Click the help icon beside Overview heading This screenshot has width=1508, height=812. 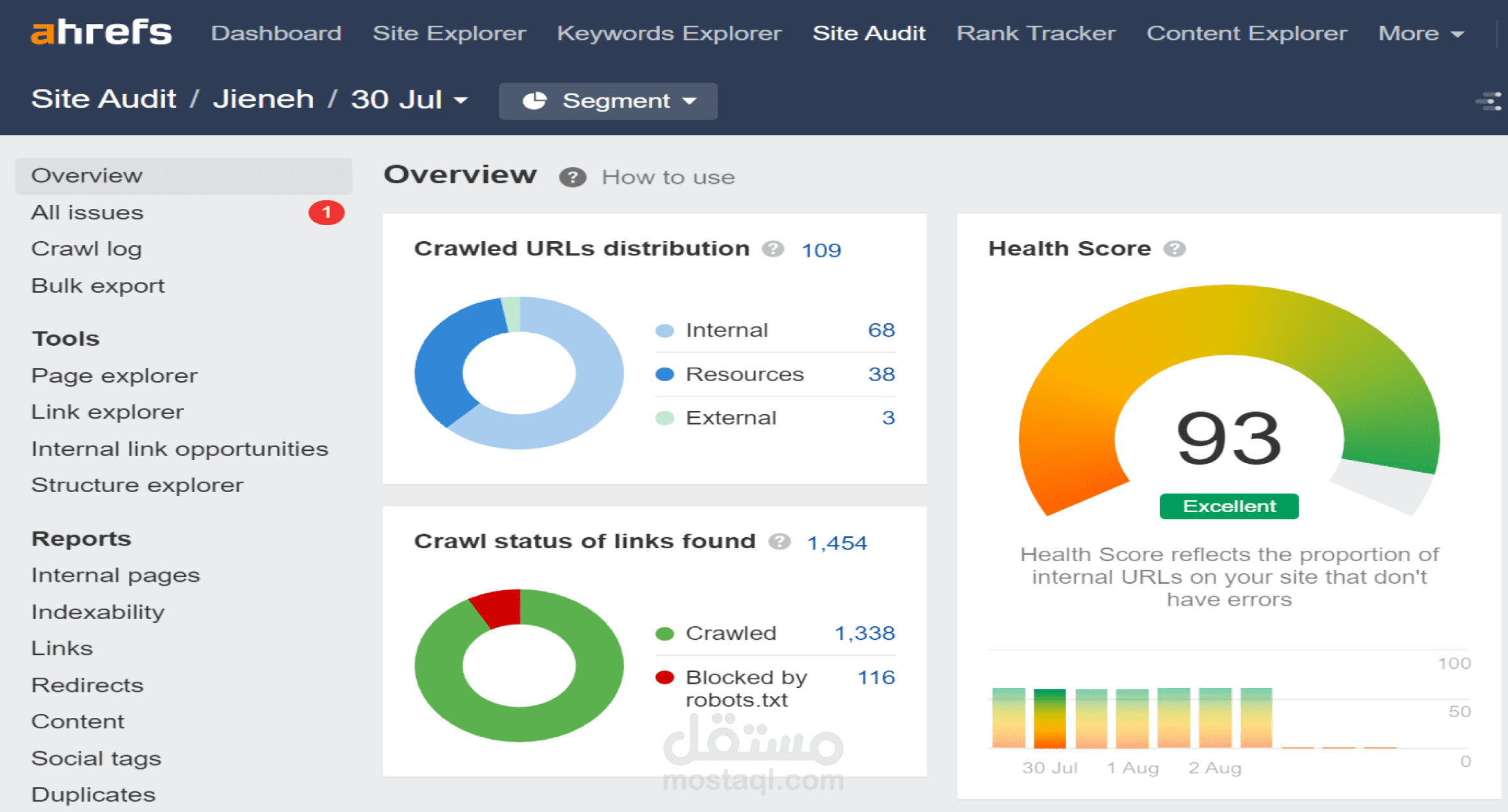tap(572, 177)
